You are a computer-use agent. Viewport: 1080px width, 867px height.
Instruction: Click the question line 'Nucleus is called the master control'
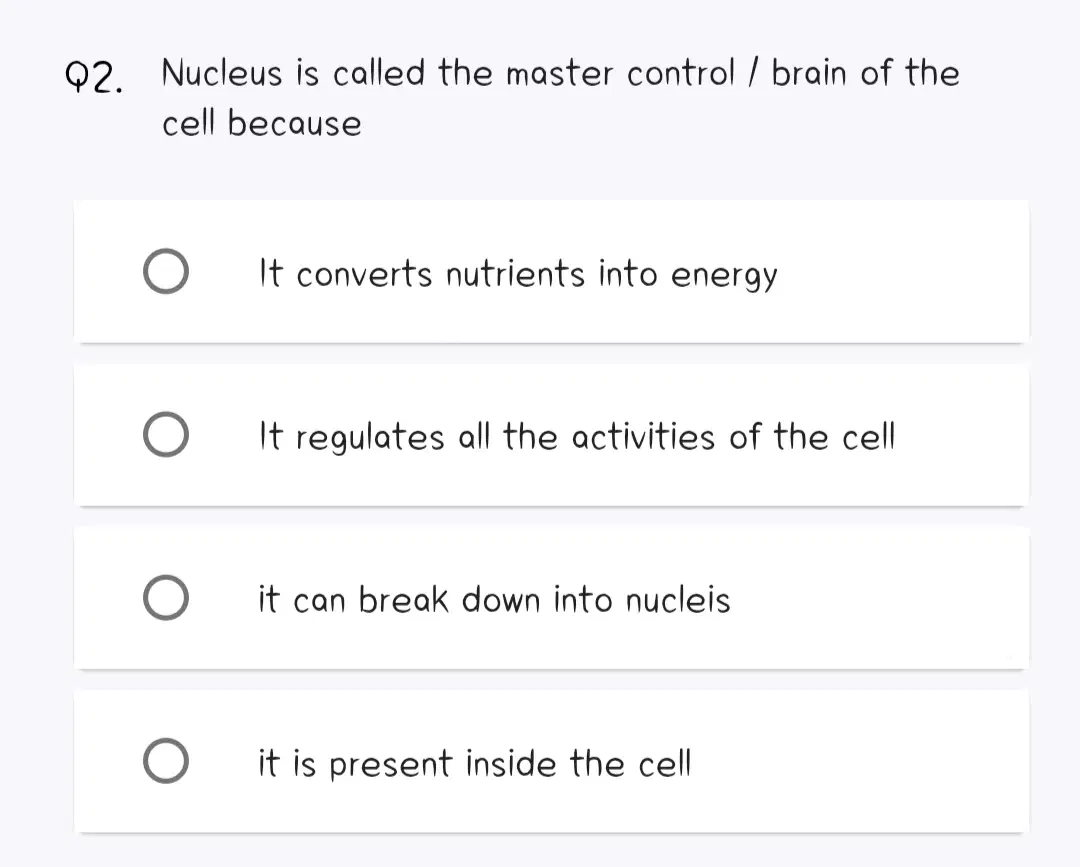(x=448, y=72)
